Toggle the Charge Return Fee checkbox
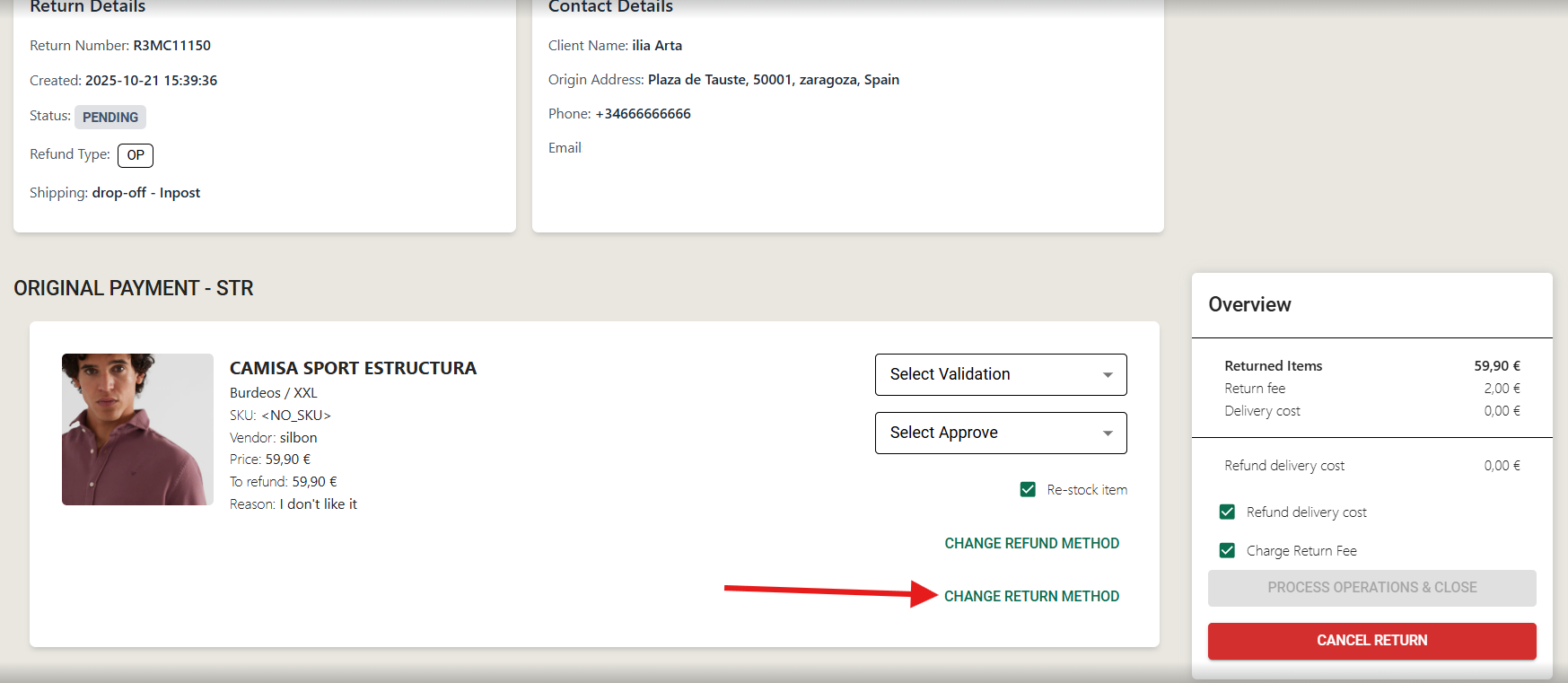This screenshot has height=683, width=1568. [1227, 550]
